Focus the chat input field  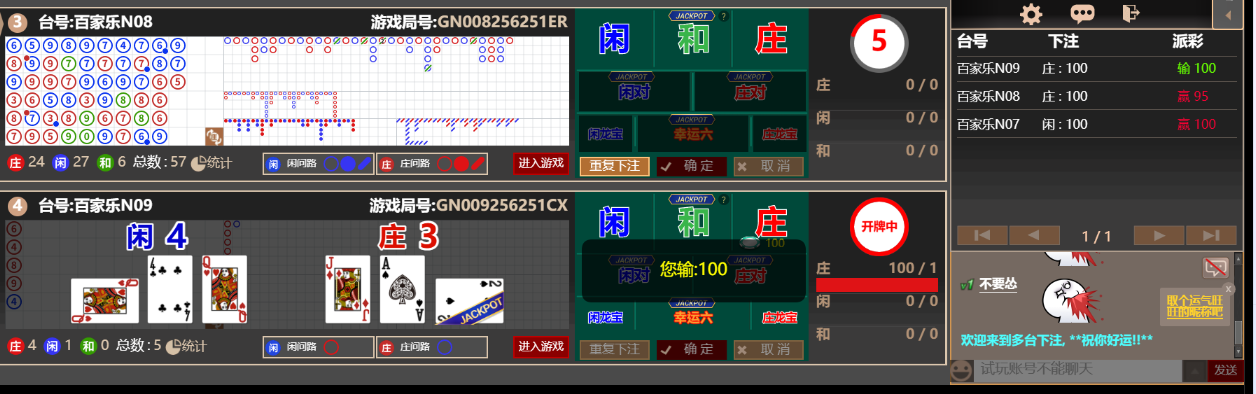[x=1077, y=371]
